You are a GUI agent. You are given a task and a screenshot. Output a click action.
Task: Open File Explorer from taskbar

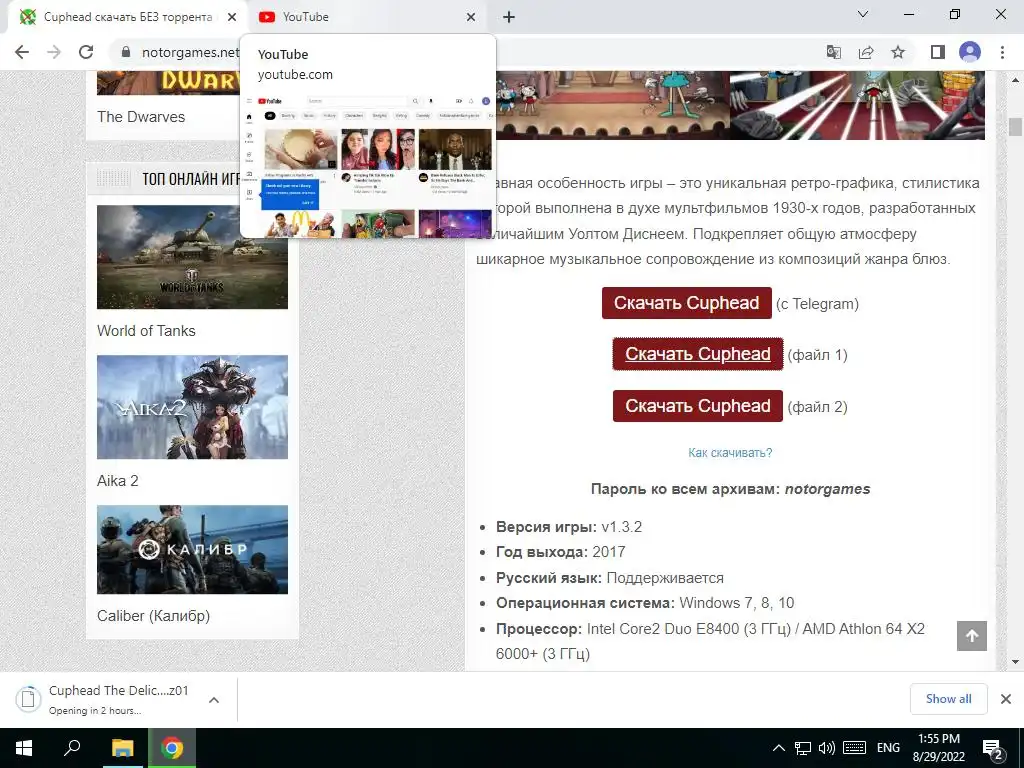click(122, 748)
